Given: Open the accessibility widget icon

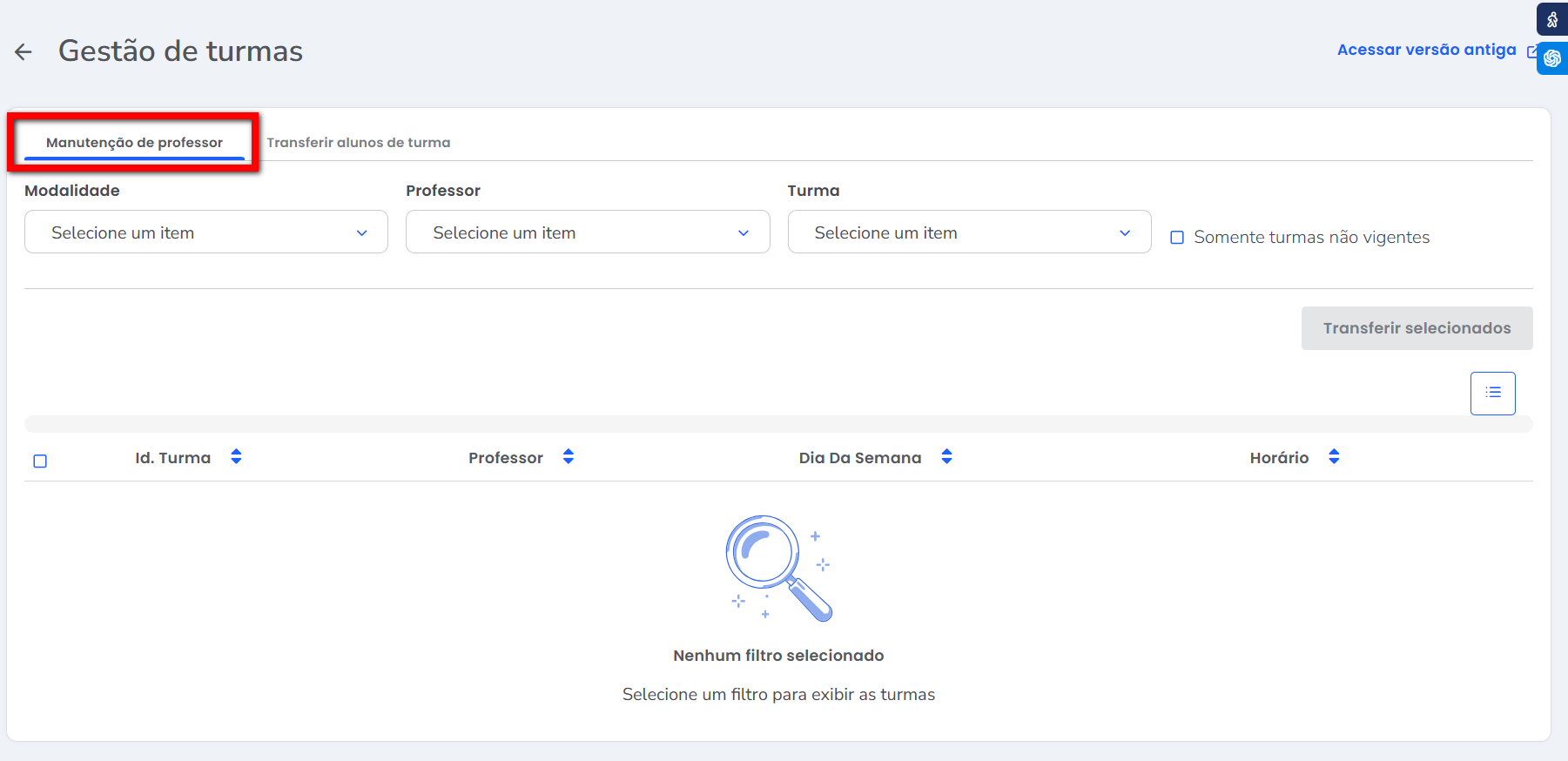Looking at the screenshot, I should (x=1552, y=19).
